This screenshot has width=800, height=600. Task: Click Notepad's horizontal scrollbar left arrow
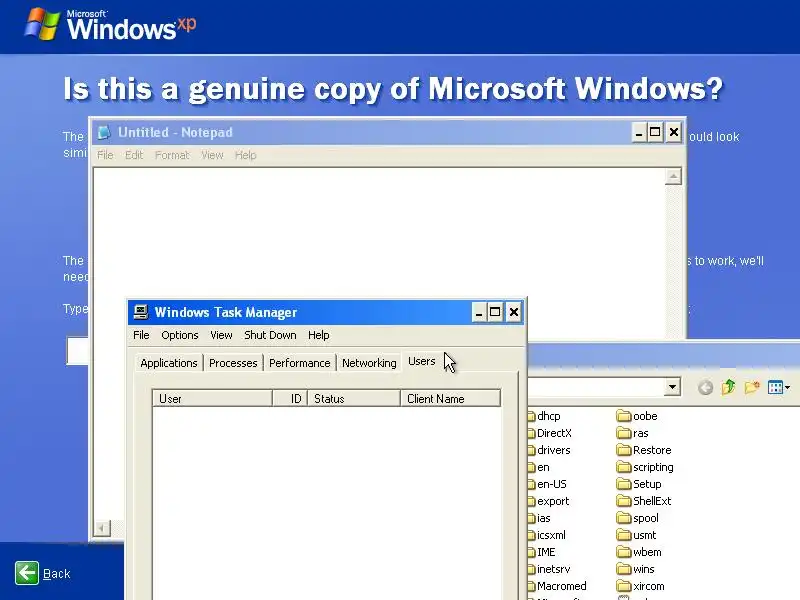point(102,528)
